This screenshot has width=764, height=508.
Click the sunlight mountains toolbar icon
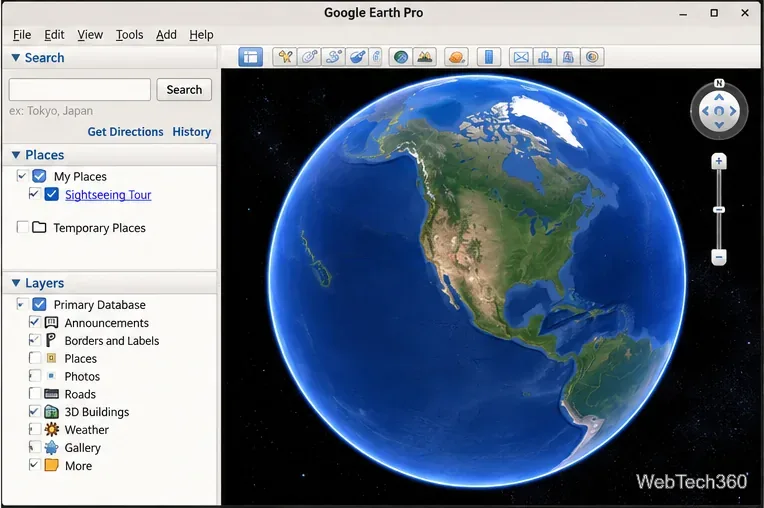(424, 57)
